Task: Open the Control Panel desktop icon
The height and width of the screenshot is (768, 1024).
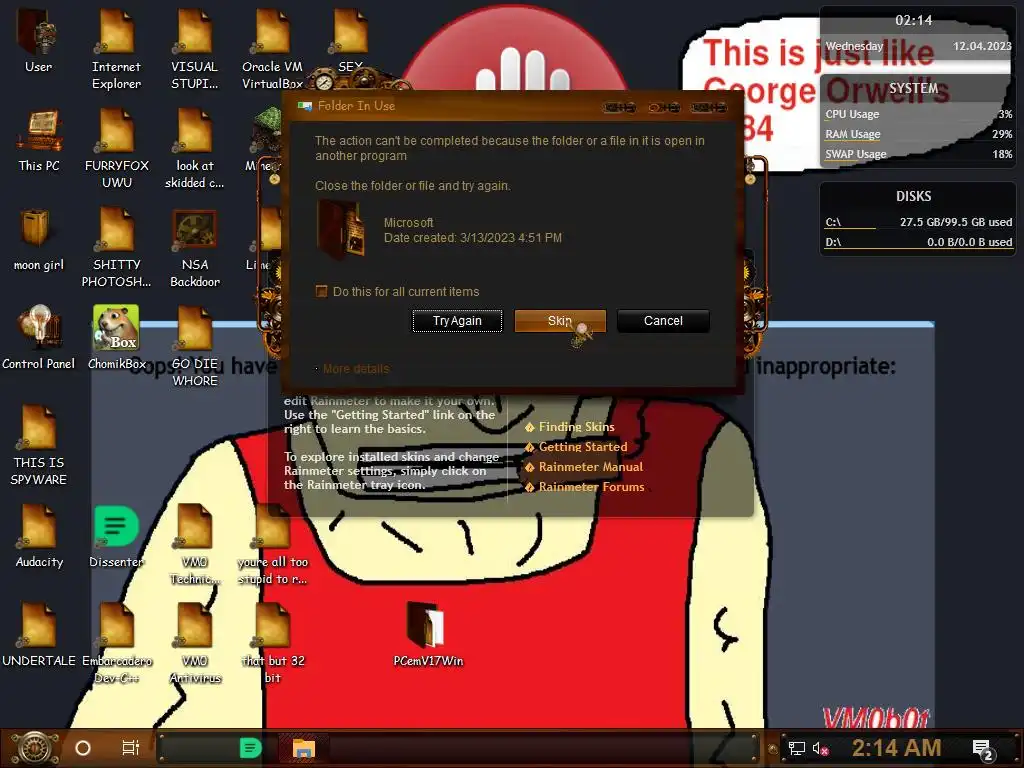Action: pos(39,337)
